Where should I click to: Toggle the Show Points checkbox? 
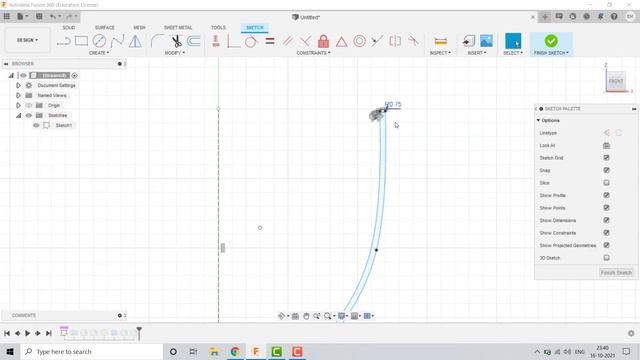[607, 208]
